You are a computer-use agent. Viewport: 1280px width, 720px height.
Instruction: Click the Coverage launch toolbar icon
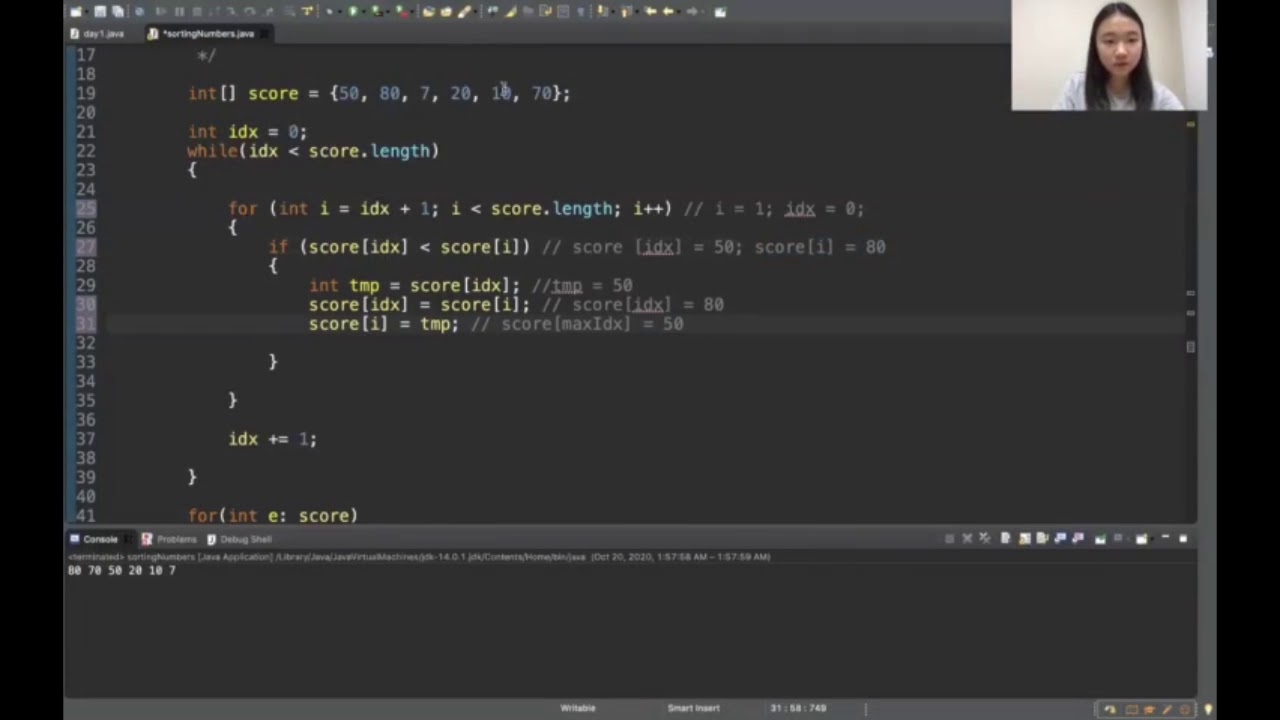pyautogui.click(x=377, y=12)
